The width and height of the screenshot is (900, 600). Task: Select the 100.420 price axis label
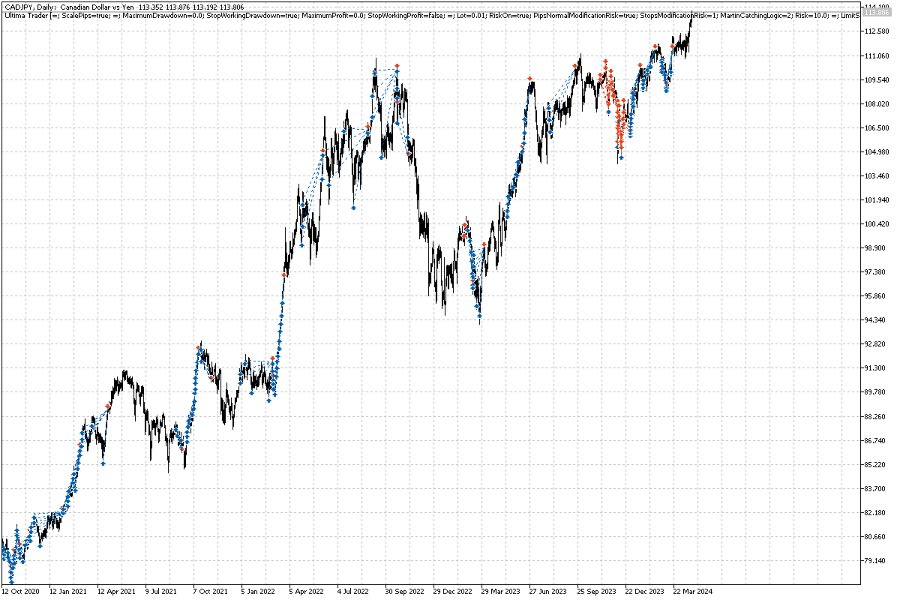pyautogui.click(x=877, y=224)
